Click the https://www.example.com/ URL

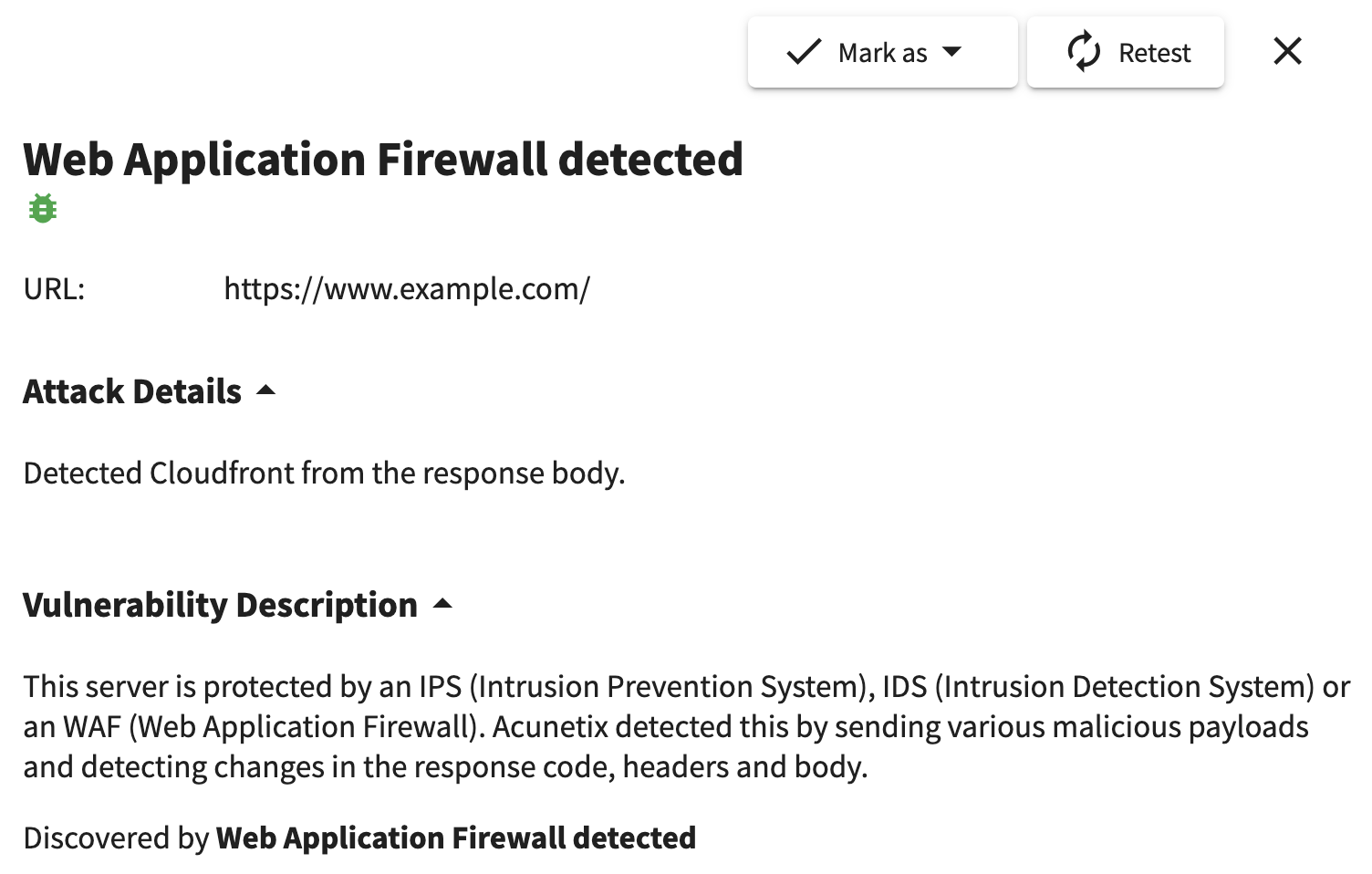tap(407, 289)
